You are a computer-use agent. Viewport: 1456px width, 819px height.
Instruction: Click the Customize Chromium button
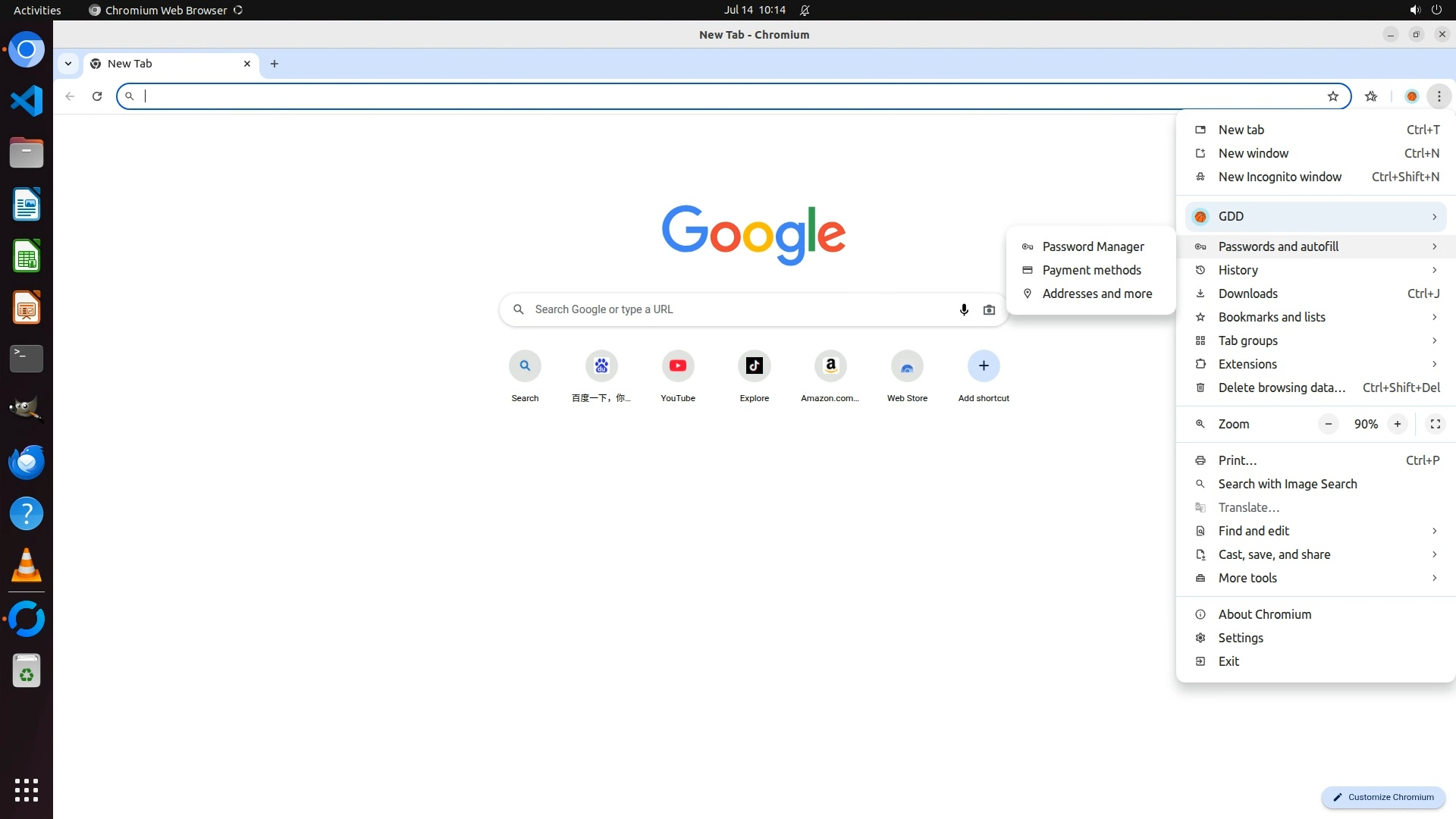(1383, 797)
